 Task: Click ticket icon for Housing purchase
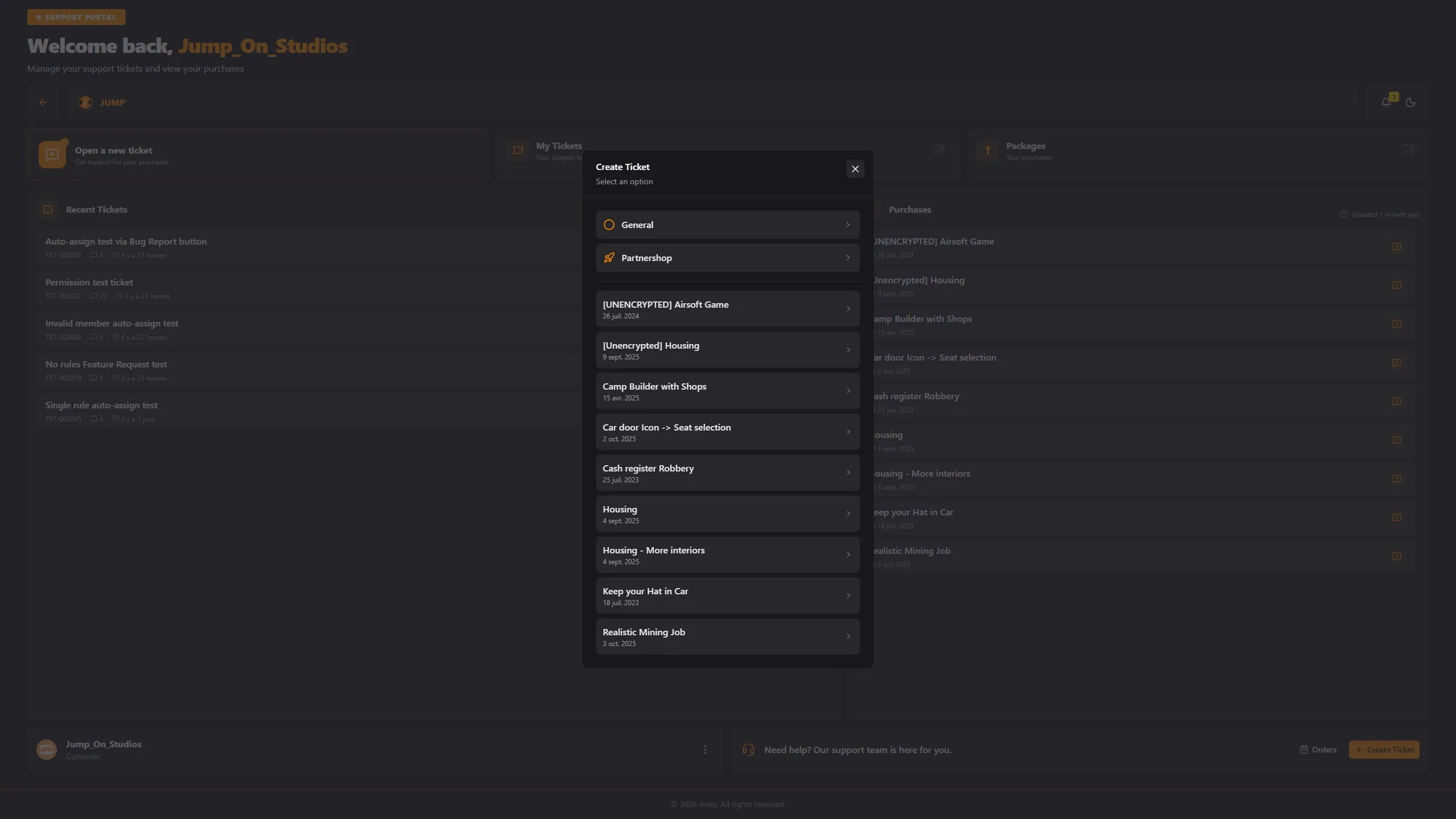pos(1396,440)
